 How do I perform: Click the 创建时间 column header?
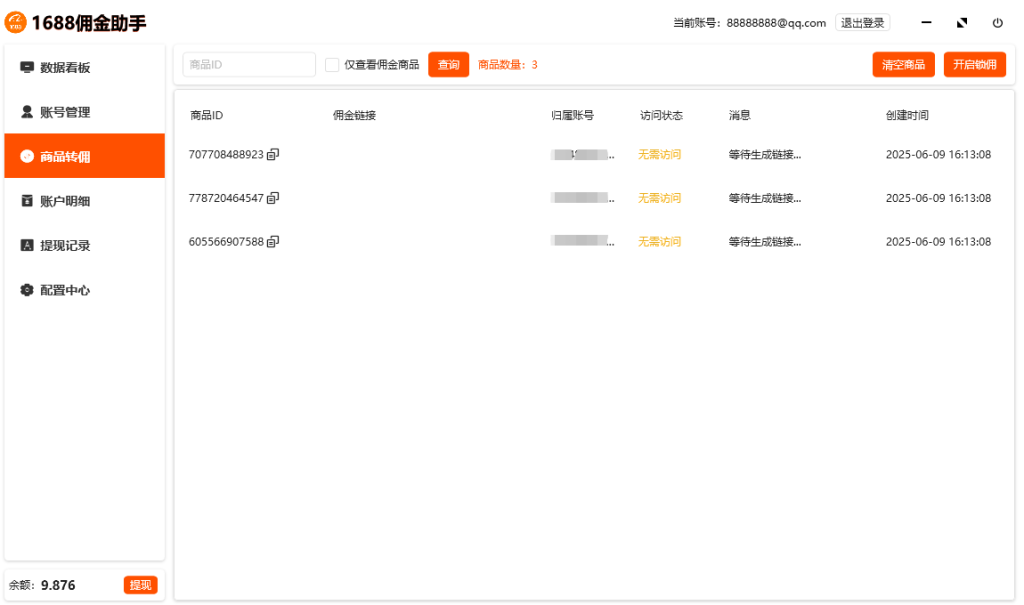[x=907, y=115]
